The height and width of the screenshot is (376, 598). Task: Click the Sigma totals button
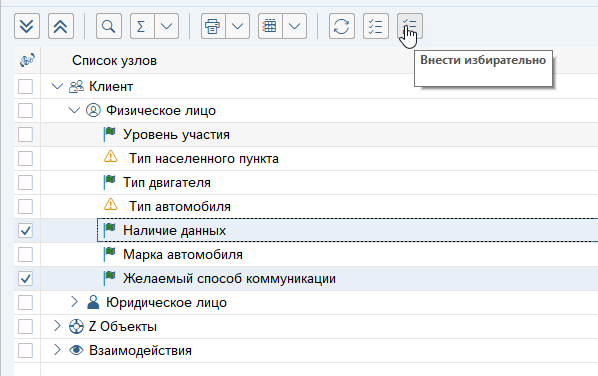tap(142, 26)
